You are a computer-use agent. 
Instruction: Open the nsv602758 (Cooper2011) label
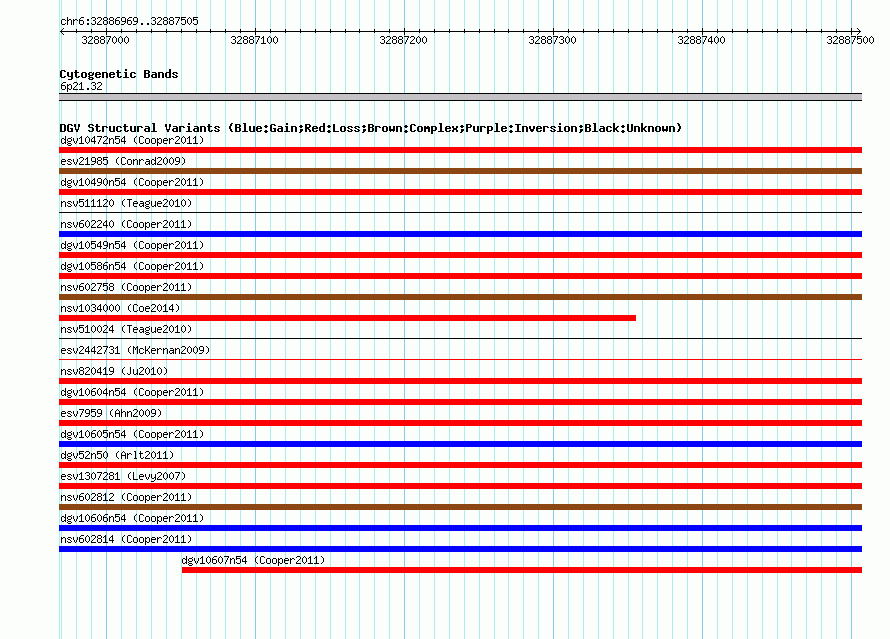click(x=126, y=287)
